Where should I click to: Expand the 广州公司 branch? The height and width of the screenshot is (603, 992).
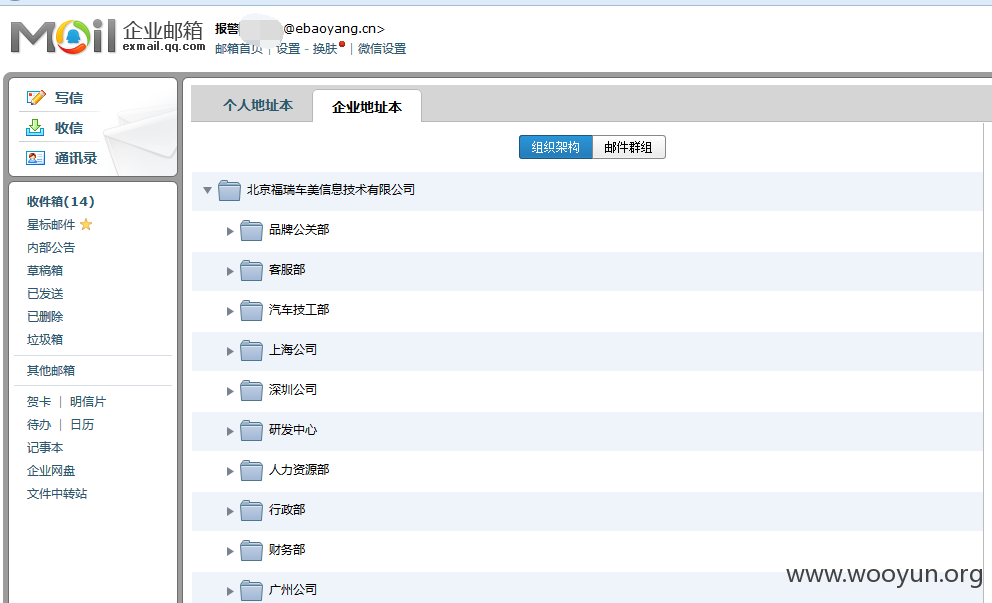(x=230, y=591)
